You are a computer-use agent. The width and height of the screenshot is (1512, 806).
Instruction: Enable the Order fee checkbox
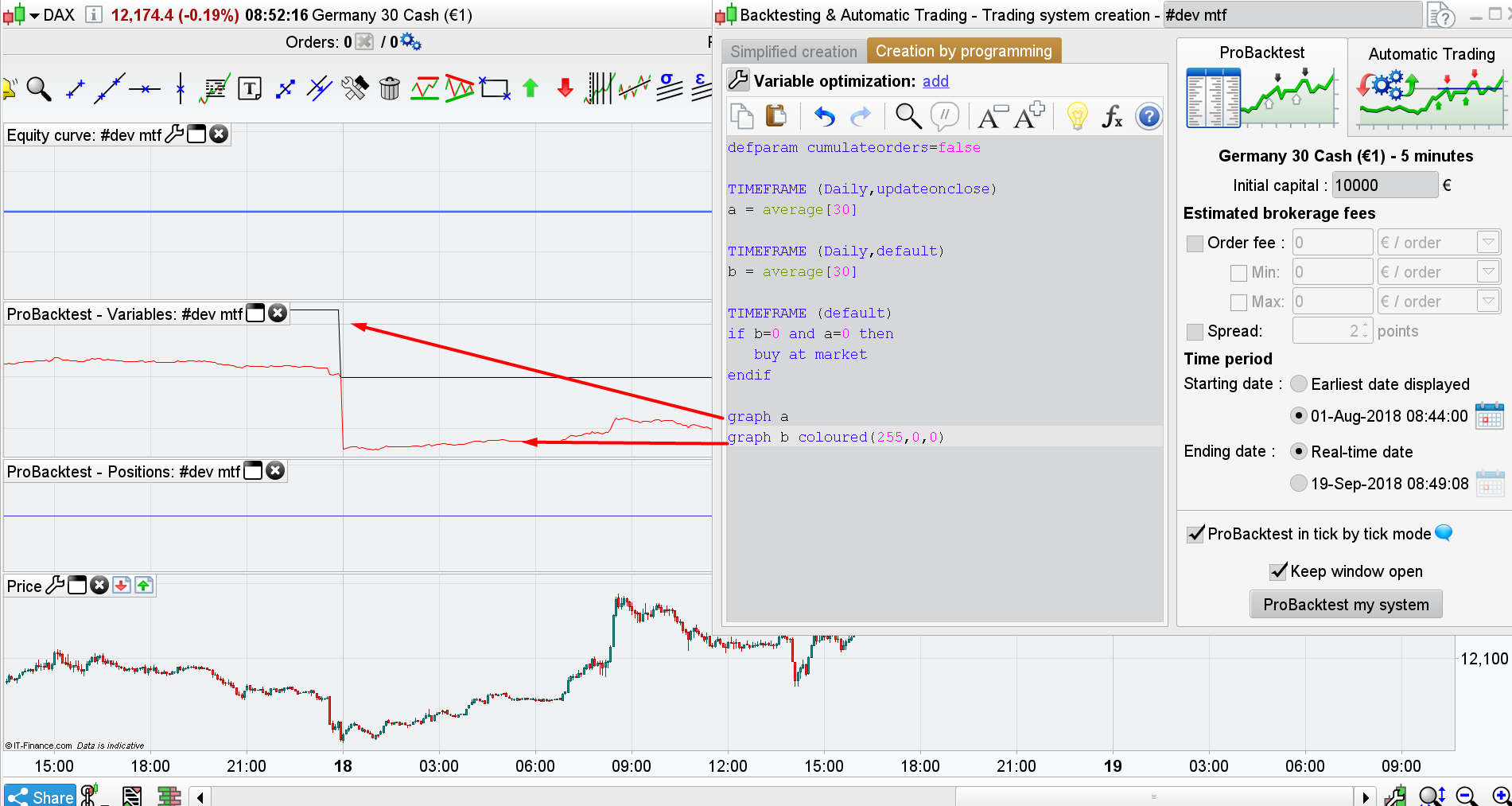point(1195,243)
